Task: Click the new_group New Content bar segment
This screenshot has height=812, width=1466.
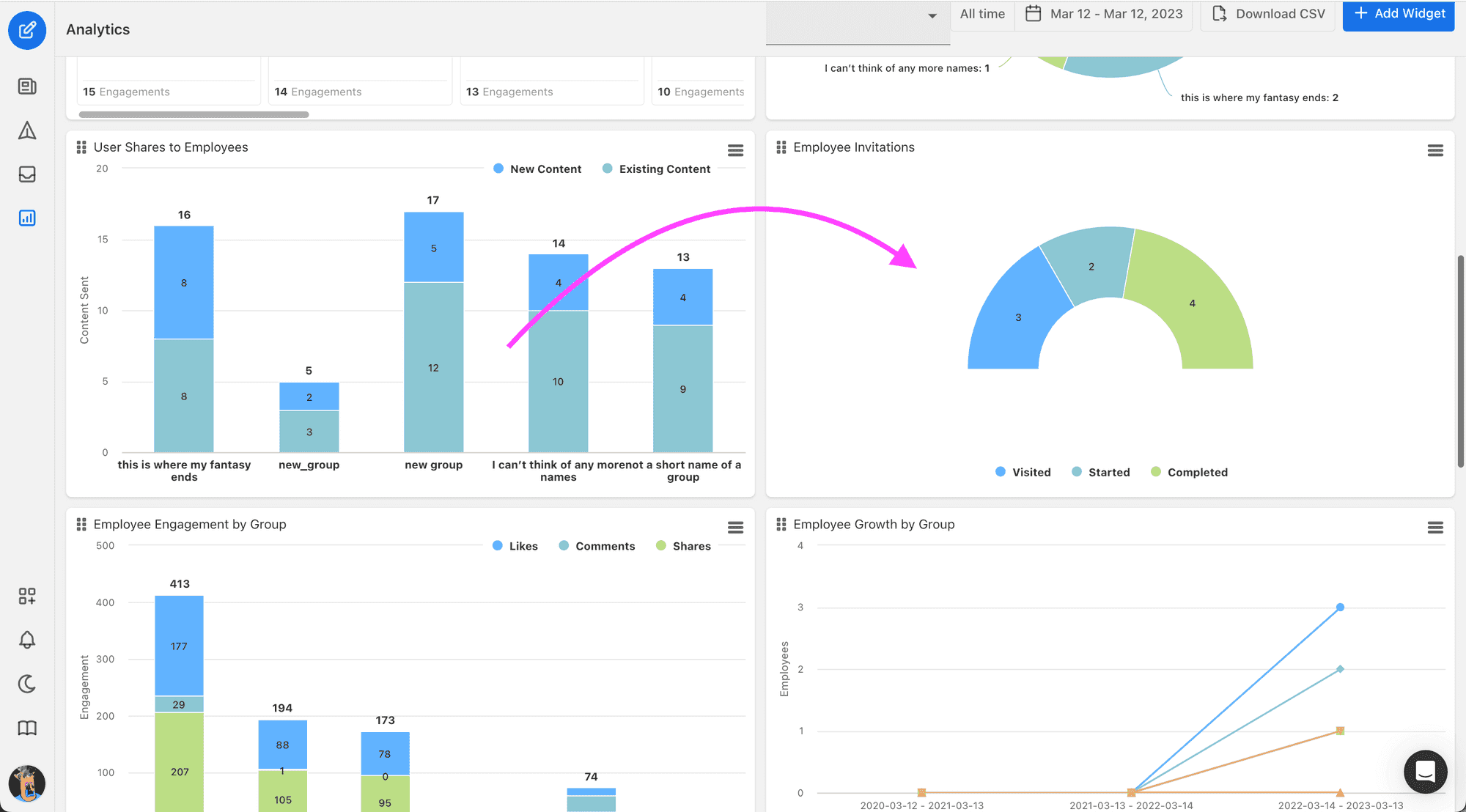Action: 309,396
